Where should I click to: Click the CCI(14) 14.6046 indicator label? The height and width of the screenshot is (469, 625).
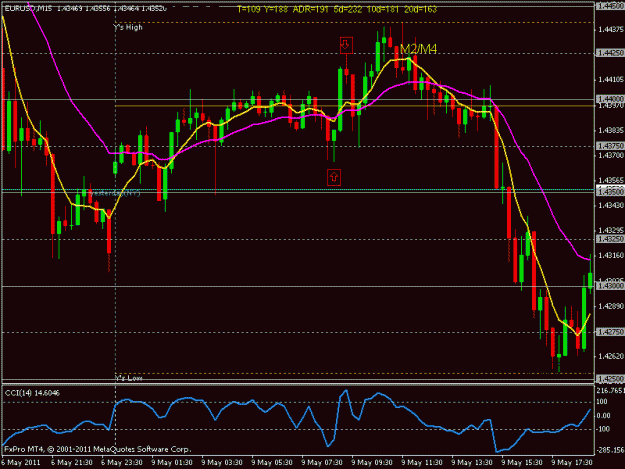pyautogui.click(x=32, y=393)
